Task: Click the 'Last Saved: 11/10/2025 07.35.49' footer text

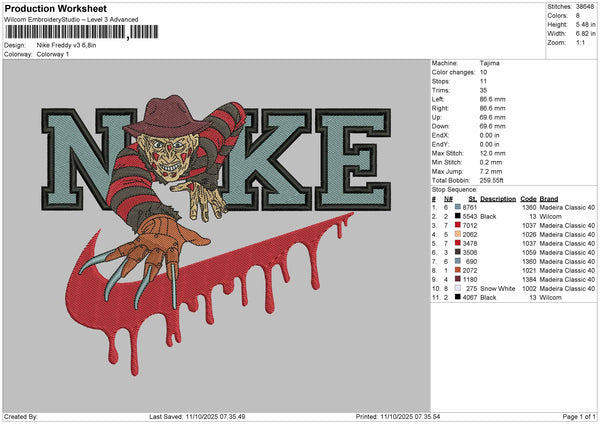Action: (x=197, y=416)
